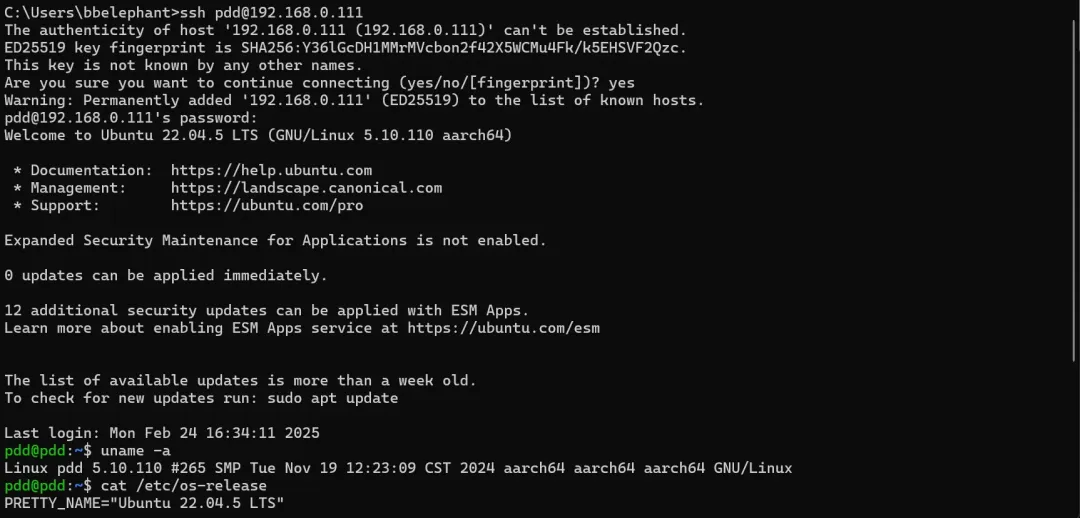
Task: Click the 'Linux pdd 5.10.110' kernel output line
Action: (398, 468)
